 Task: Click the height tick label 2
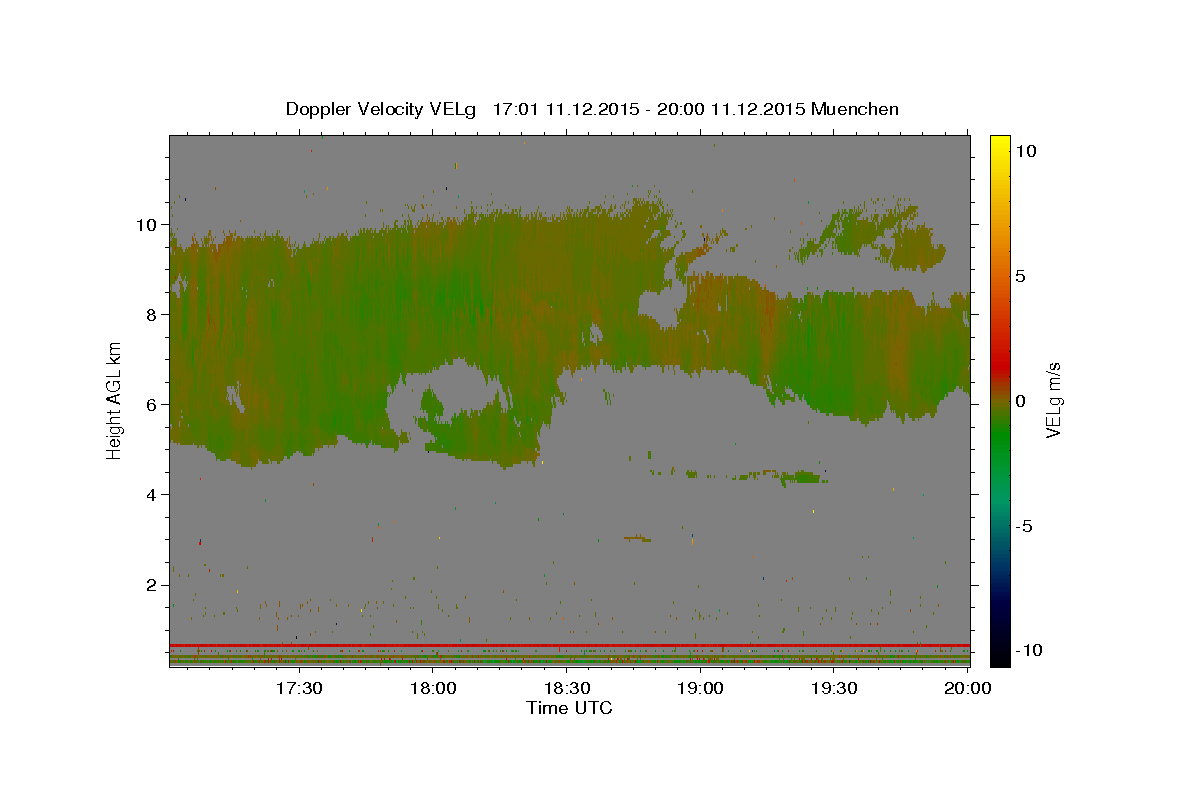coord(152,585)
